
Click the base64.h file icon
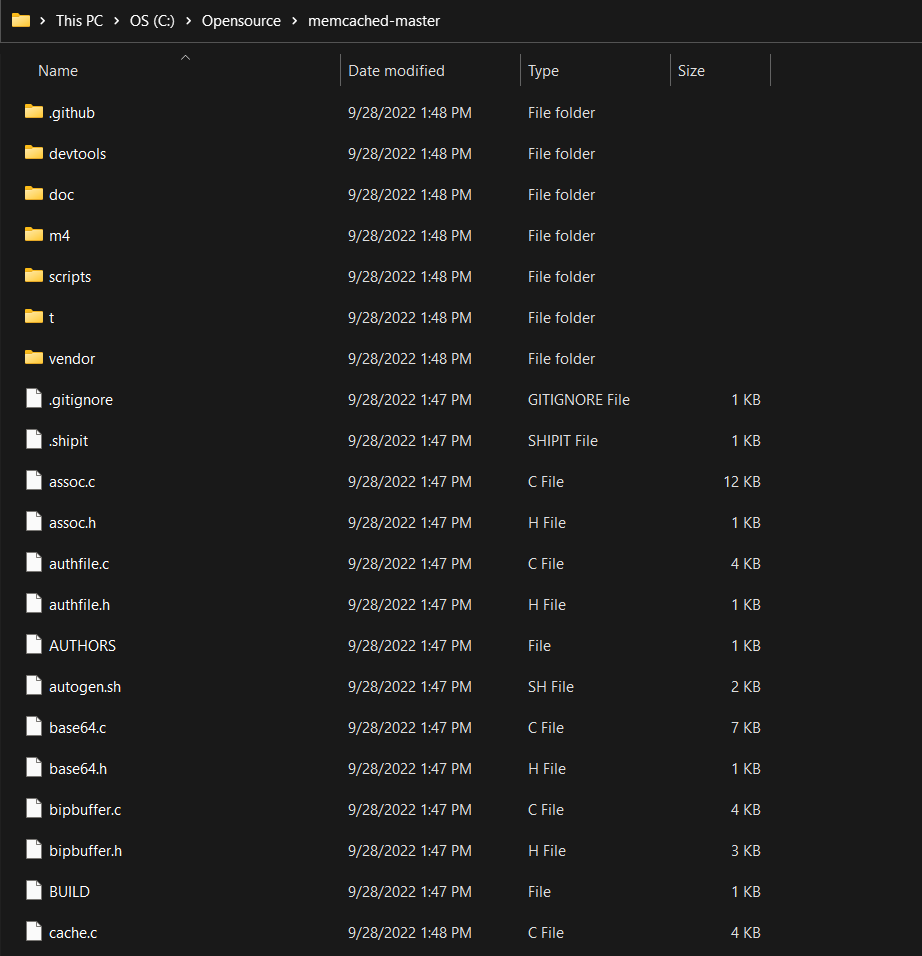pyautogui.click(x=34, y=767)
